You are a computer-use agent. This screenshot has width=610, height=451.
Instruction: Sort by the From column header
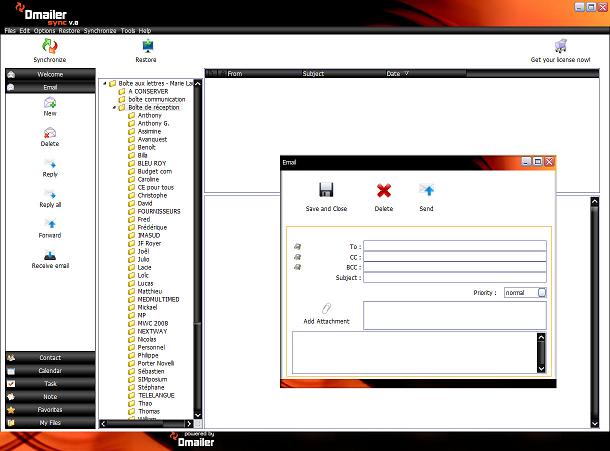tap(235, 74)
